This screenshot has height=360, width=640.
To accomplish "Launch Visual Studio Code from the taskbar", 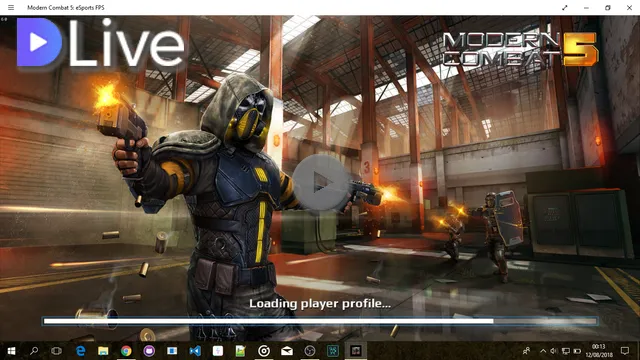I will click(x=195, y=351).
